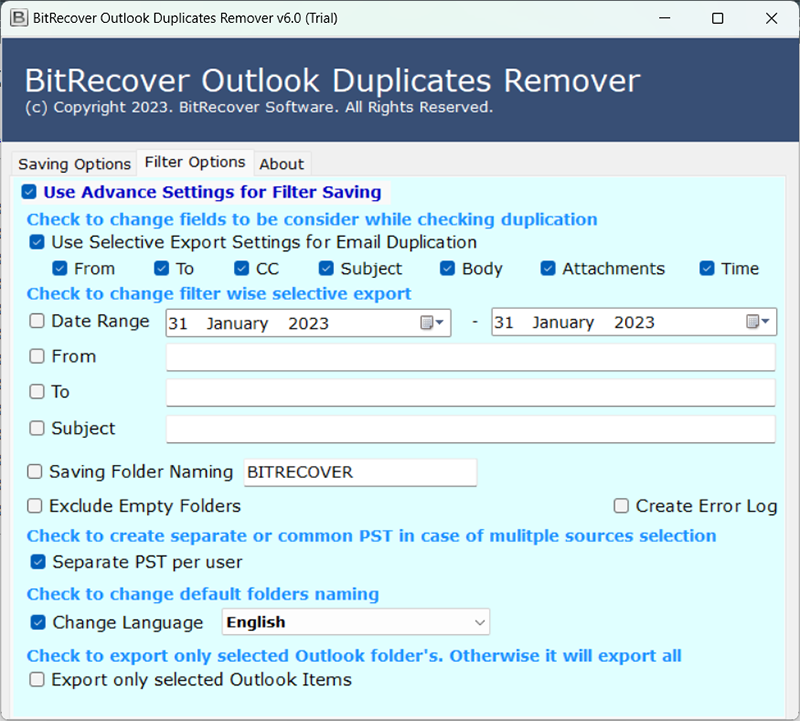
Task: Open the BitRecover app icon menu
Action: click(19, 18)
